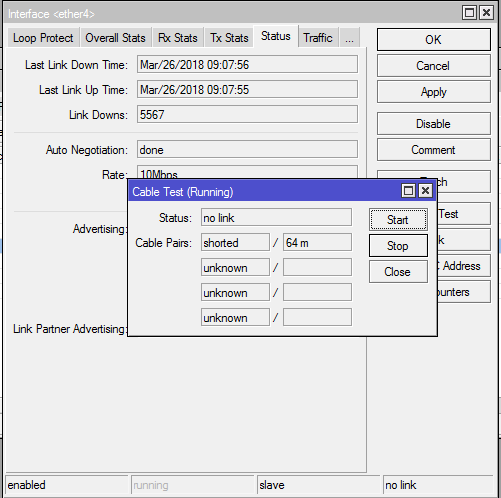
Task: Cancel the interface changes
Action: click(433, 66)
